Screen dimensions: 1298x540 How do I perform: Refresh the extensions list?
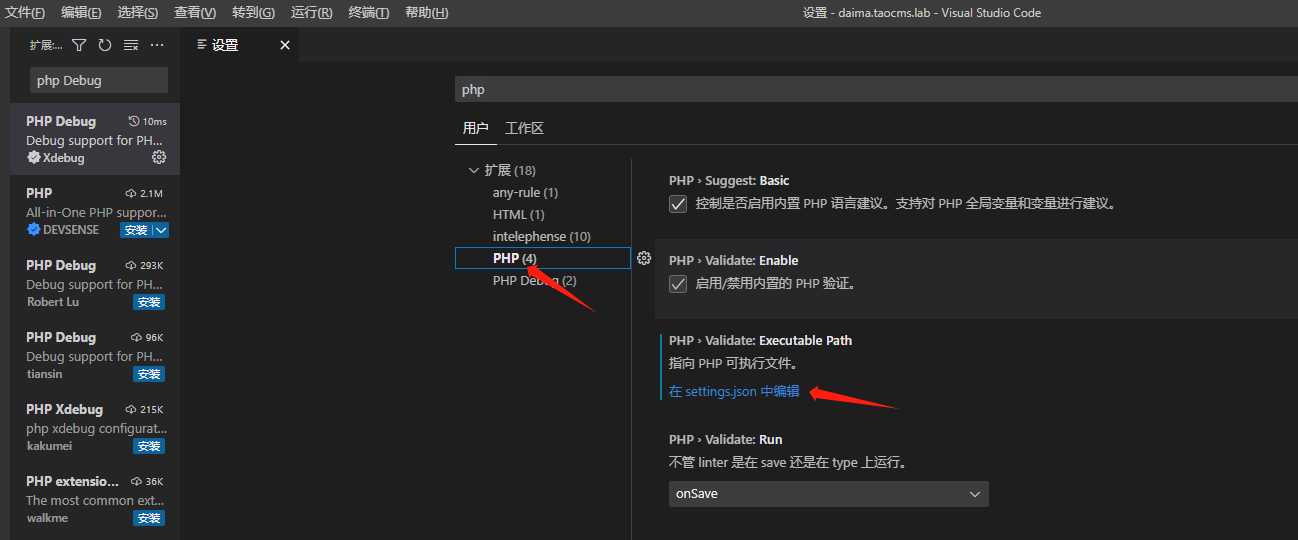point(105,45)
